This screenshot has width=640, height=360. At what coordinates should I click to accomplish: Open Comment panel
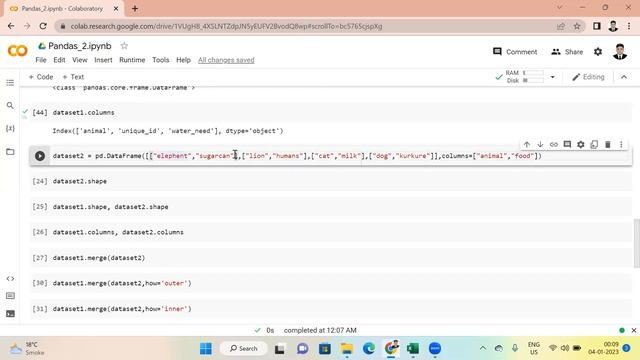[515, 52]
